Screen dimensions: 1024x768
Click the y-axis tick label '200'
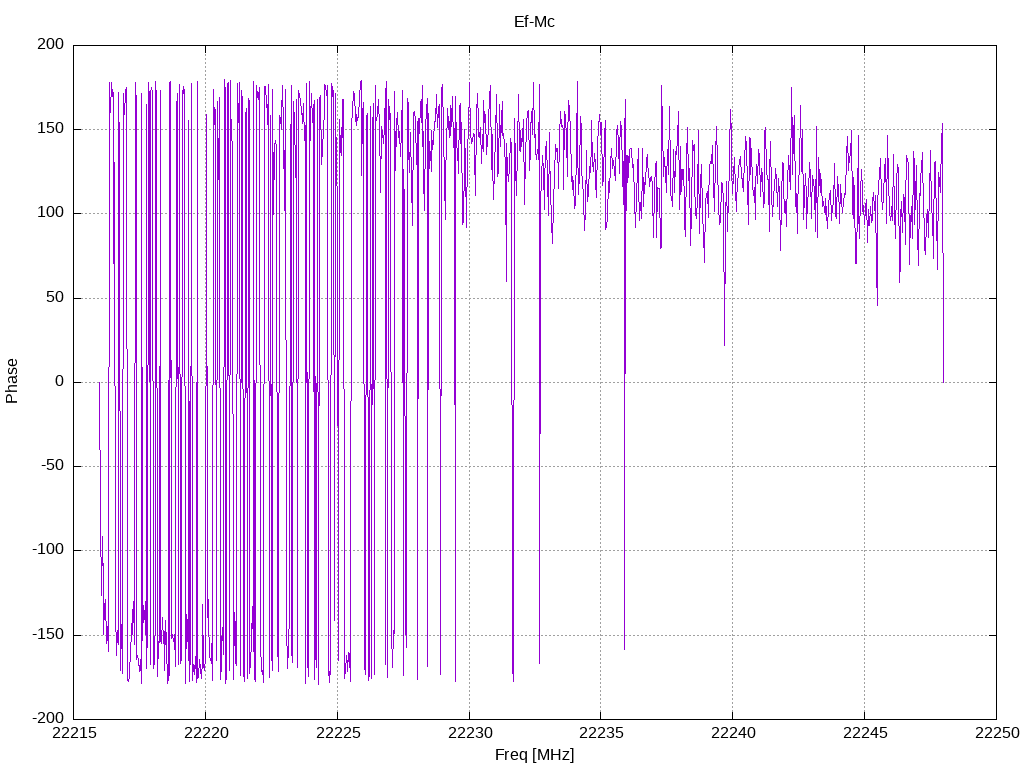pyautogui.click(x=51, y=44)
